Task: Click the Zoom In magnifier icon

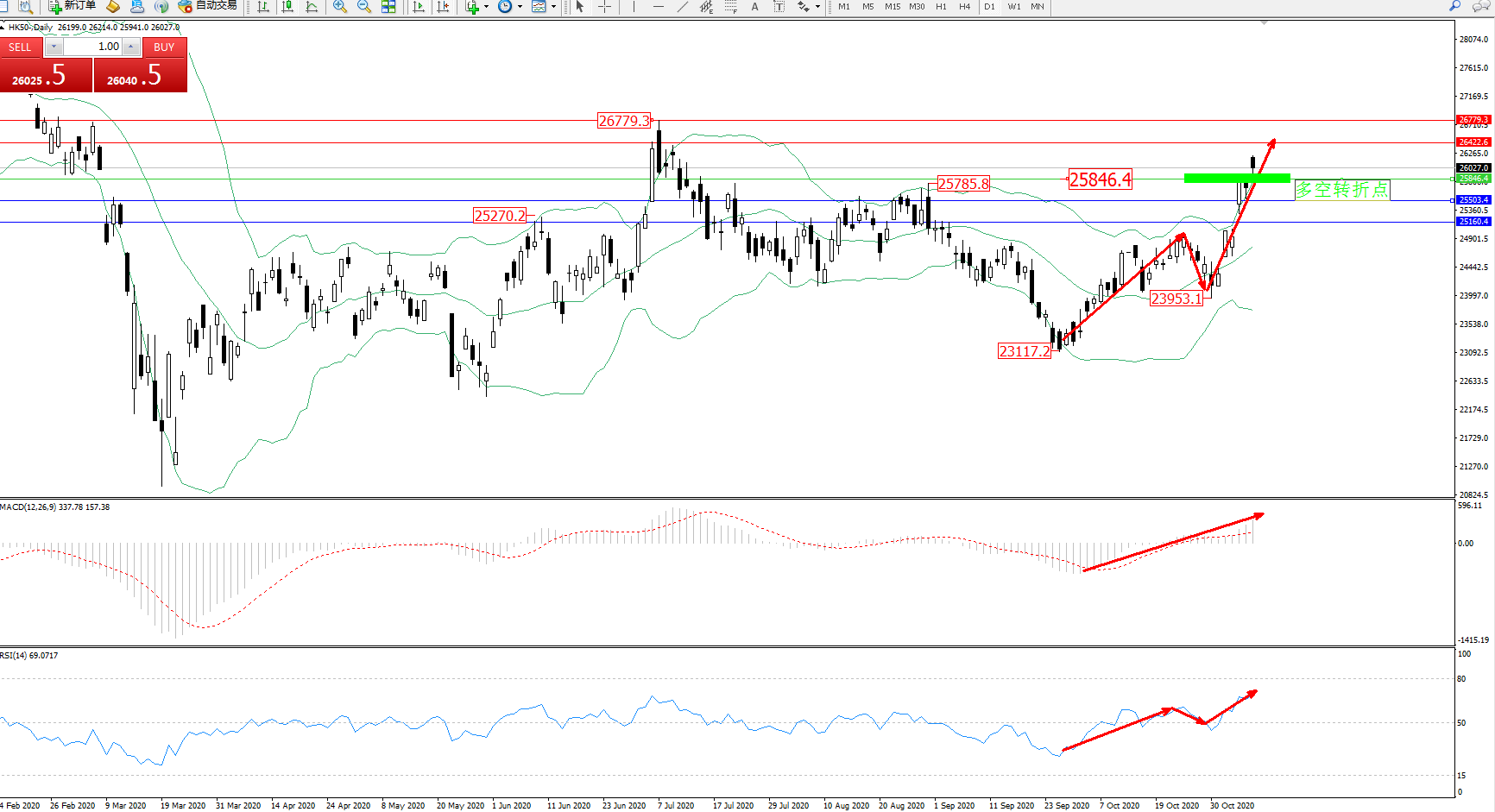Action: click(x=340, y=7)
